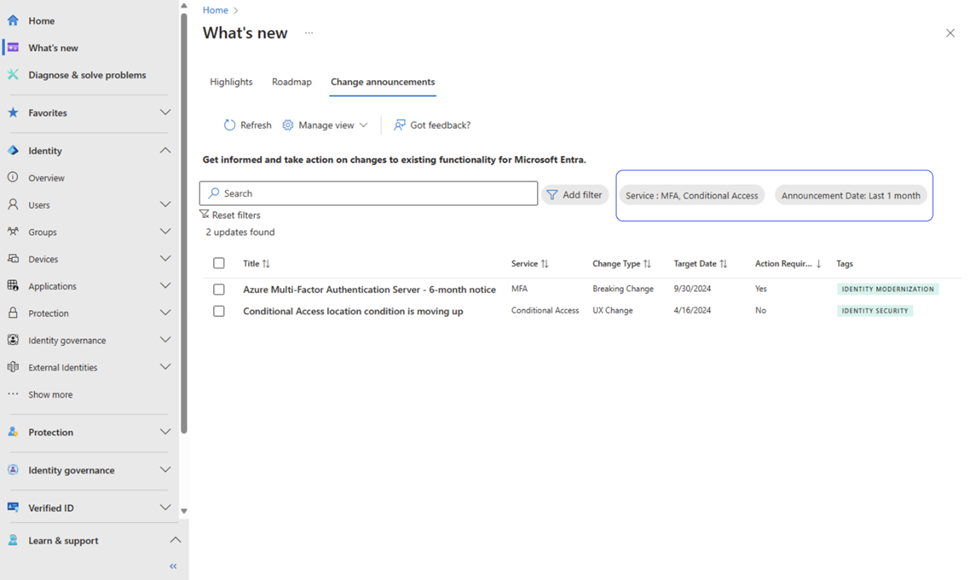Click the Favorites star icon
The height and width of the screenshot is (580, 975).
13,113
